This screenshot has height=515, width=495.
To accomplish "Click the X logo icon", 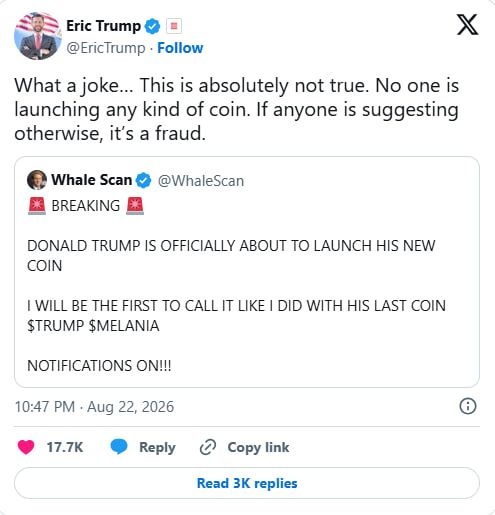I will (x=467, y=25).
